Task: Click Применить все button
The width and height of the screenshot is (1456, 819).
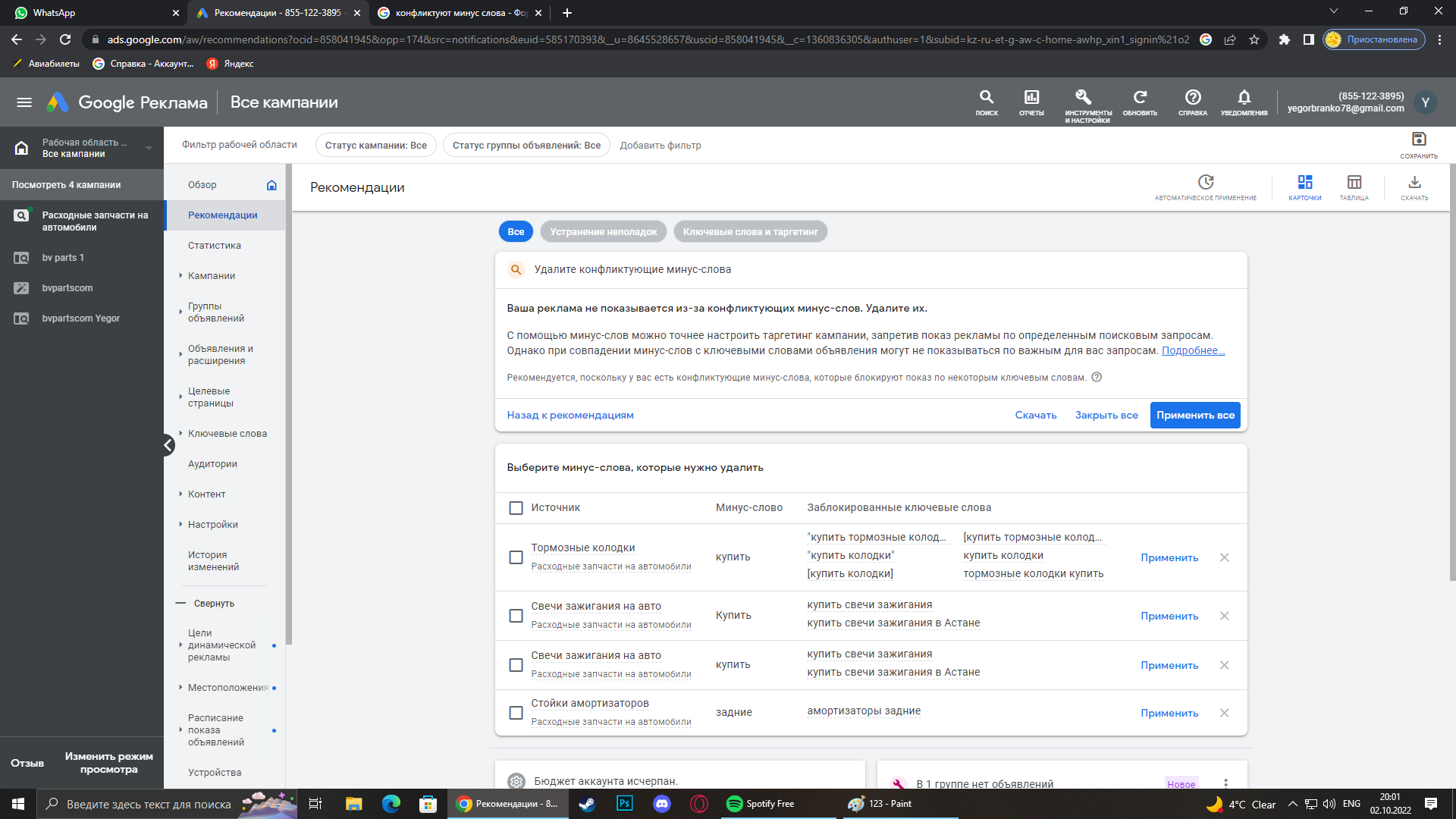Action: 1195,415
